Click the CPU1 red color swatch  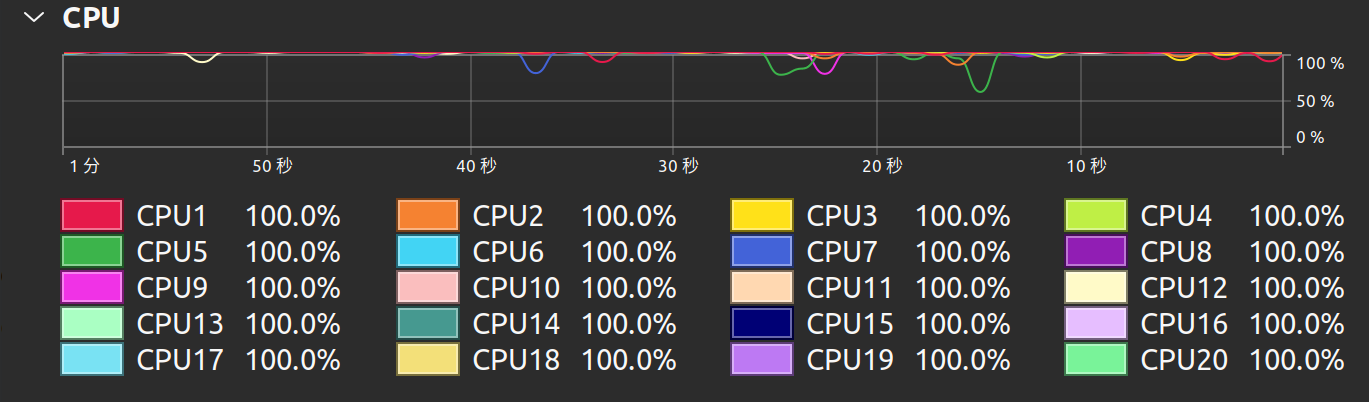pyautogui.click(x=92, y=215)
